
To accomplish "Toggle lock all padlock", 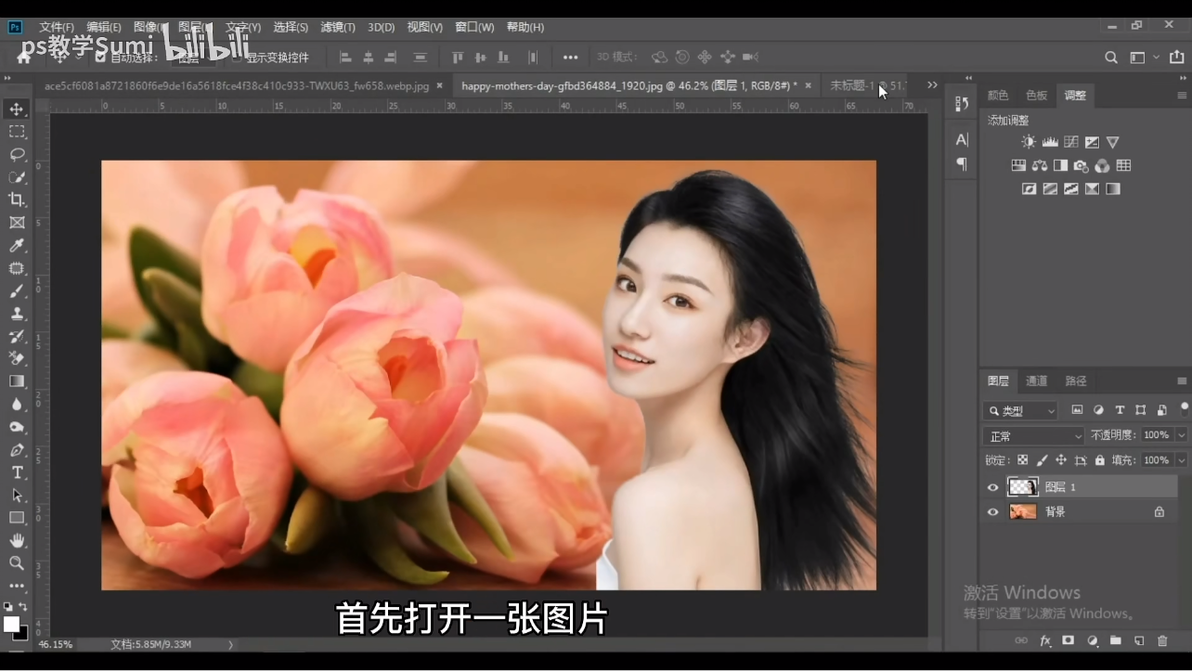I will (1100, 461).
